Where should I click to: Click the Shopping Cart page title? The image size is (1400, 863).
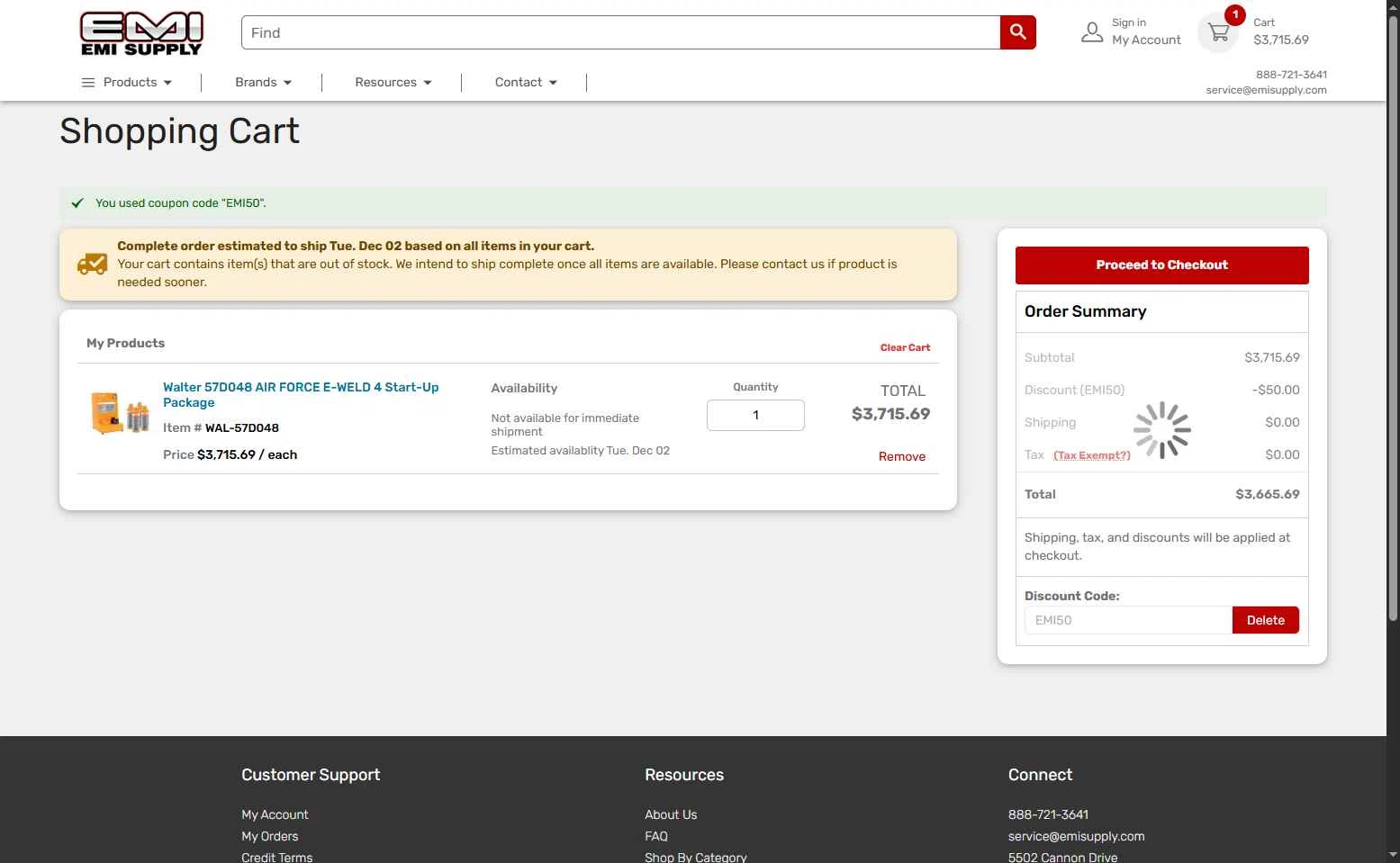click(179, 131)
